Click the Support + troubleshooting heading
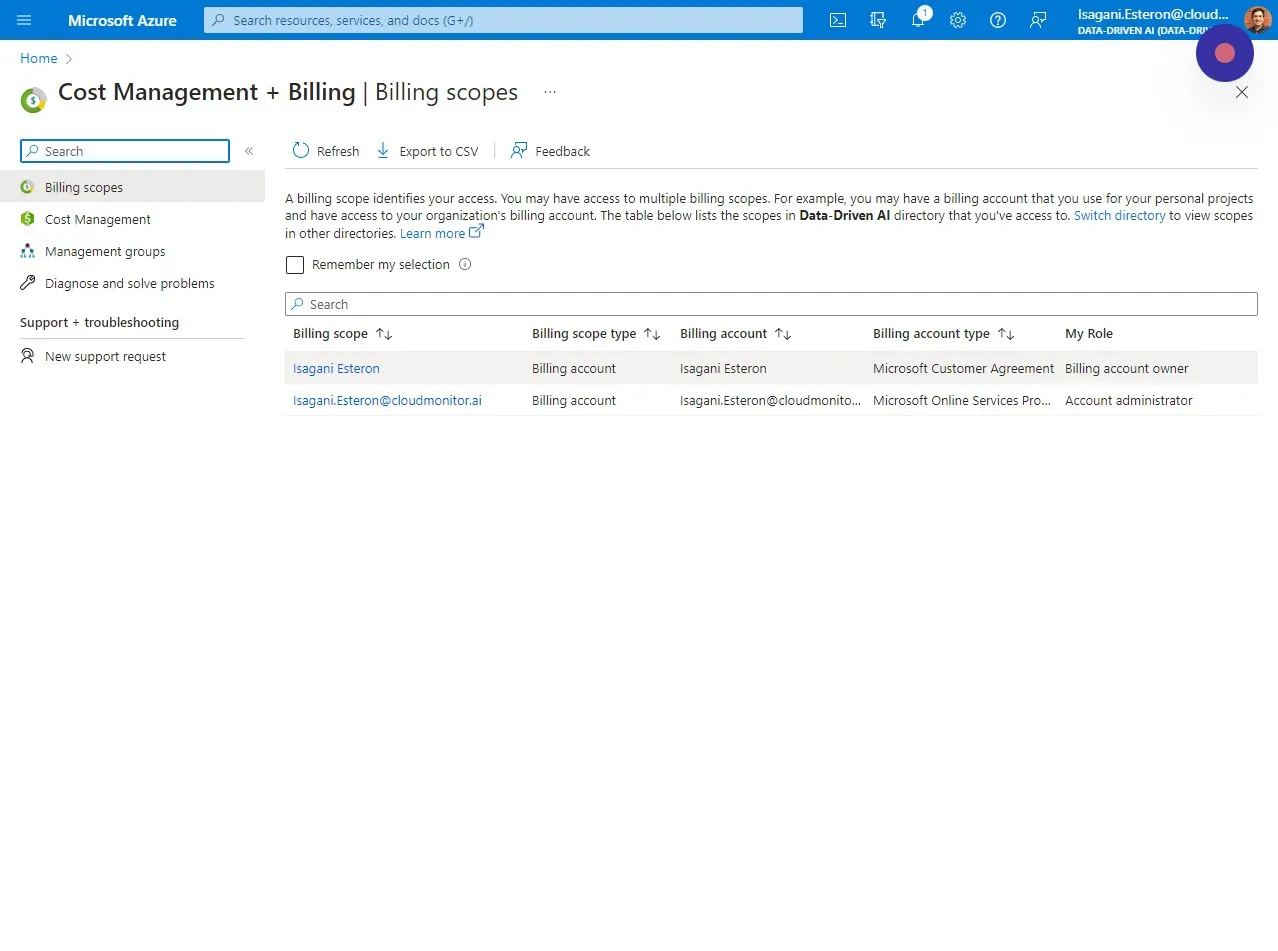1278x951 pixels. (x=99, y=322)
